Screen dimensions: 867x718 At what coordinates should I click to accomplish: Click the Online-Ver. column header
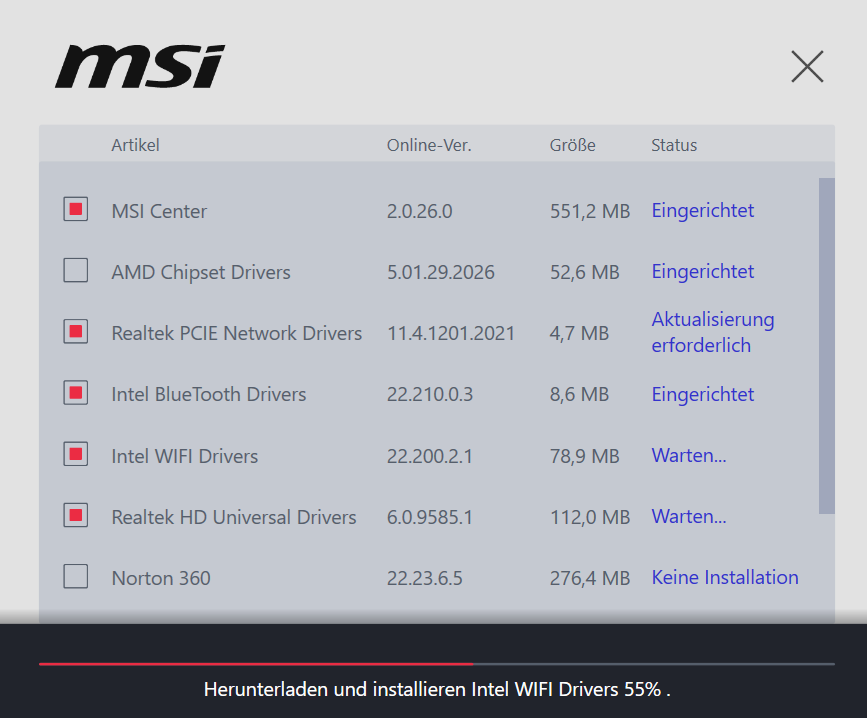click(429, 145)
